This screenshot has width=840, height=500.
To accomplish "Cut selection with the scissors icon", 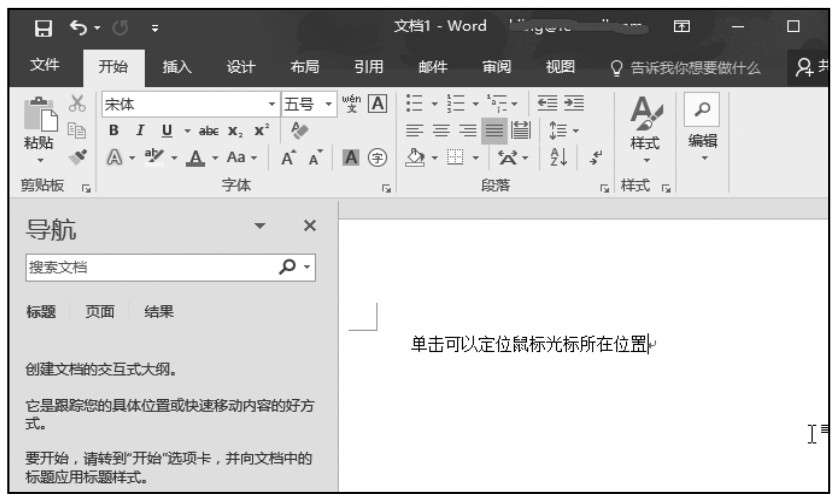I will [77, 103].
